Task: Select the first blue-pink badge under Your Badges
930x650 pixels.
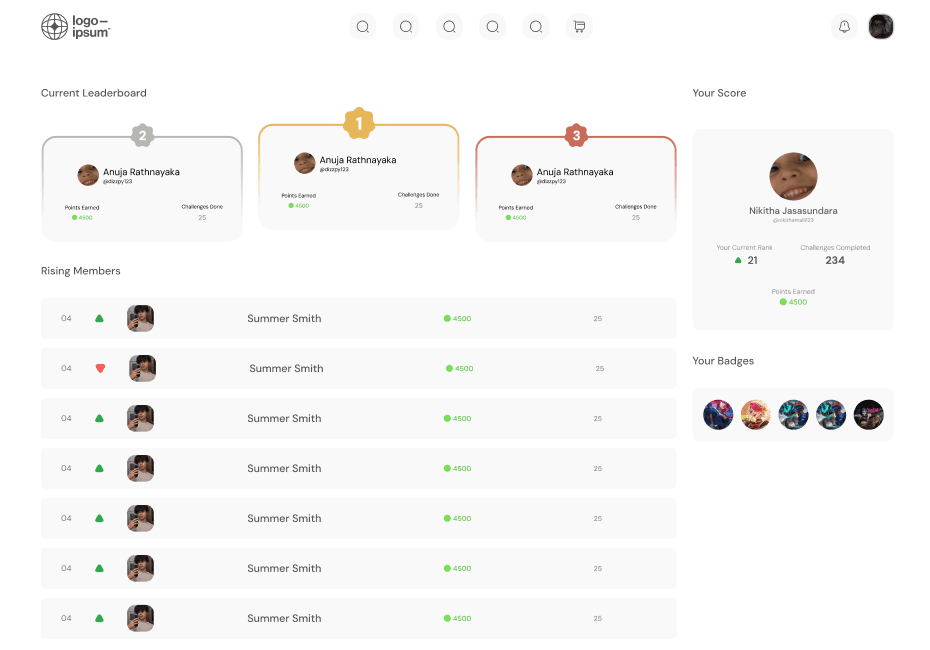Action: pos(718,415)
